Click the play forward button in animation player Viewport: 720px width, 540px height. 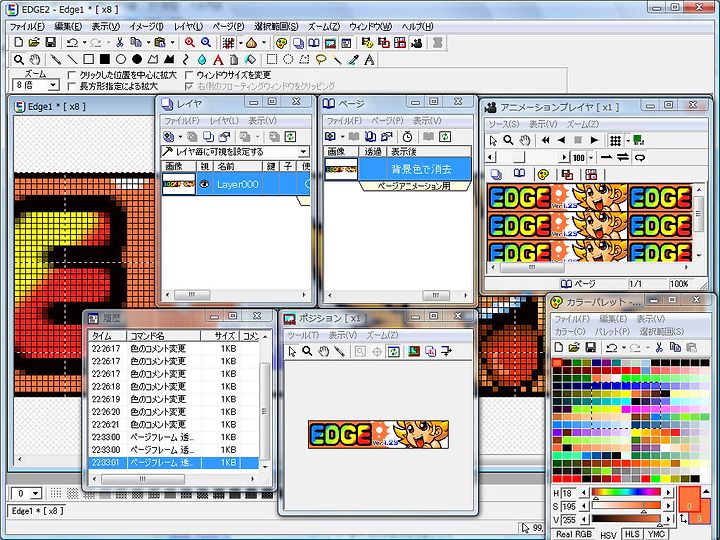click(594, 140)
